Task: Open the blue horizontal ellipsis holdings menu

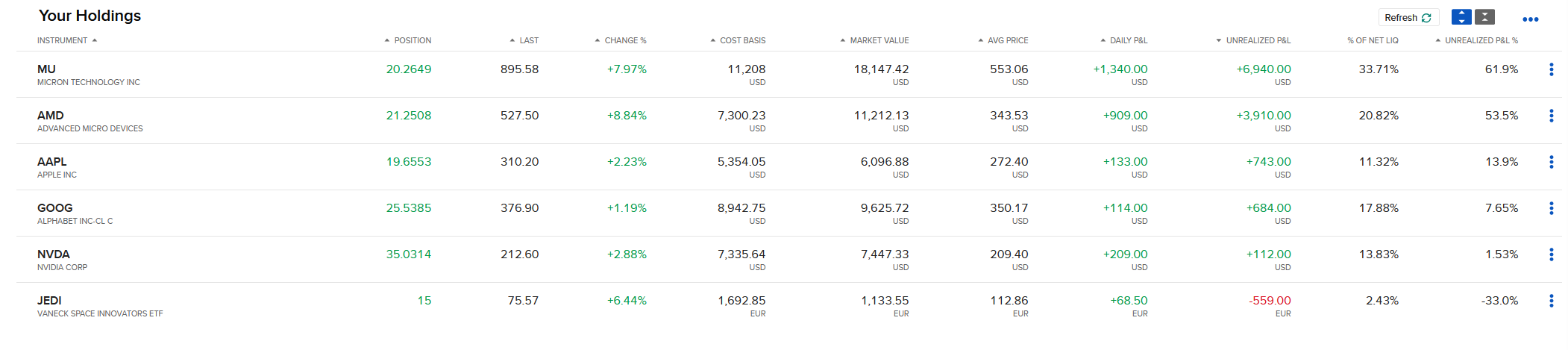Action: tap(1530, 19)
